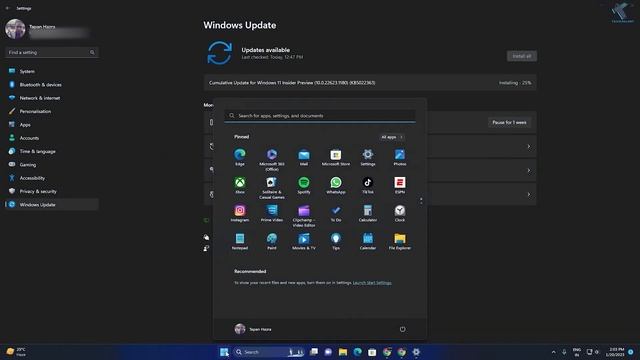This screenshot has height=360, width=640.
Task: Open Task View from the taskbar
Action: [x=314, y=352]
